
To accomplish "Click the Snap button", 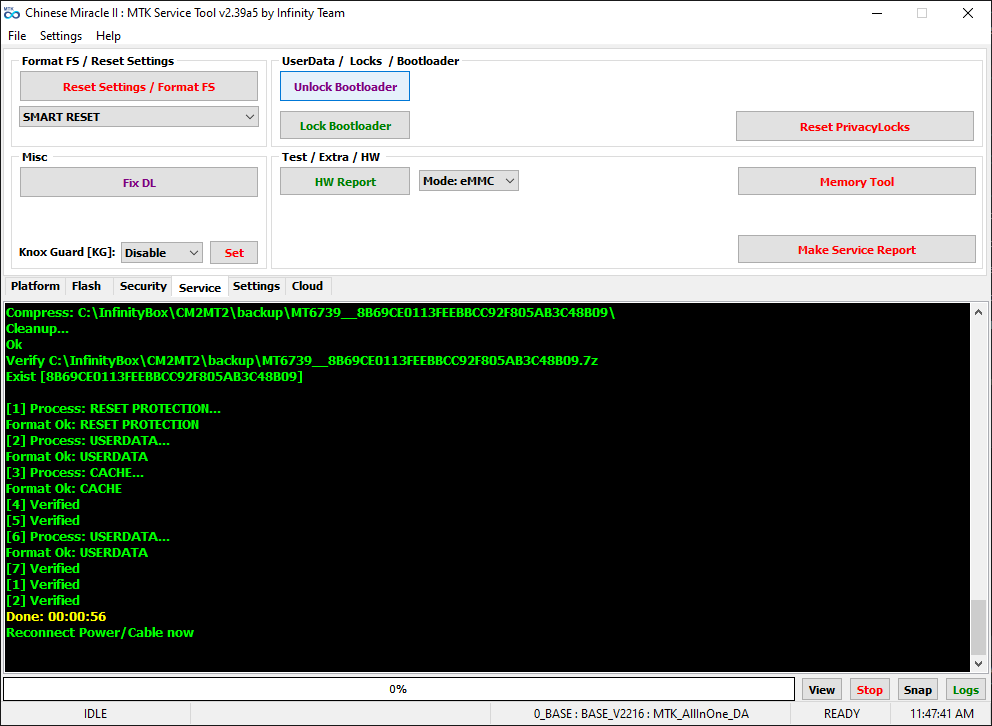I will pyautogui.click(x=917, y=690).
